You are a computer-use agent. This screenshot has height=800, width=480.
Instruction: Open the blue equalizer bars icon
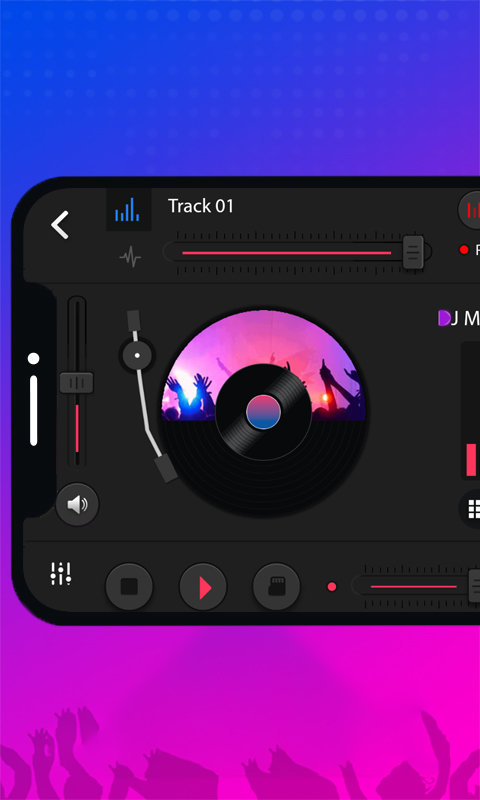coord(128,209)
